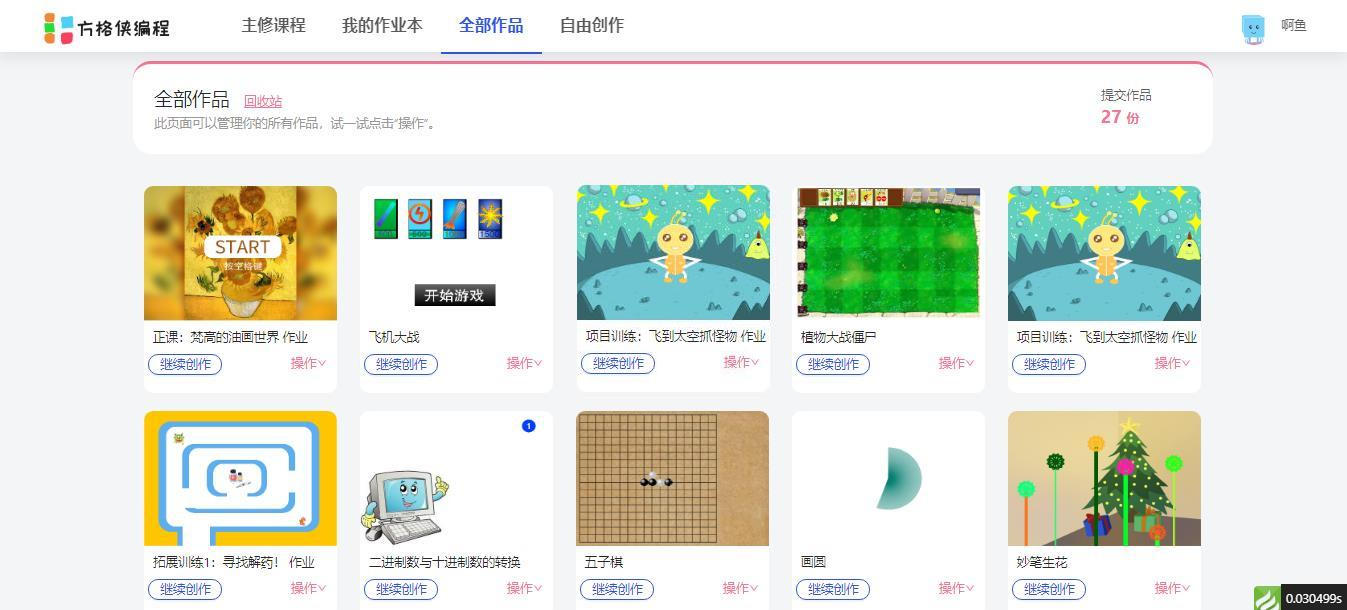Switch to the 自由创作 tab

pyautogui.click(x=592, y=26)
